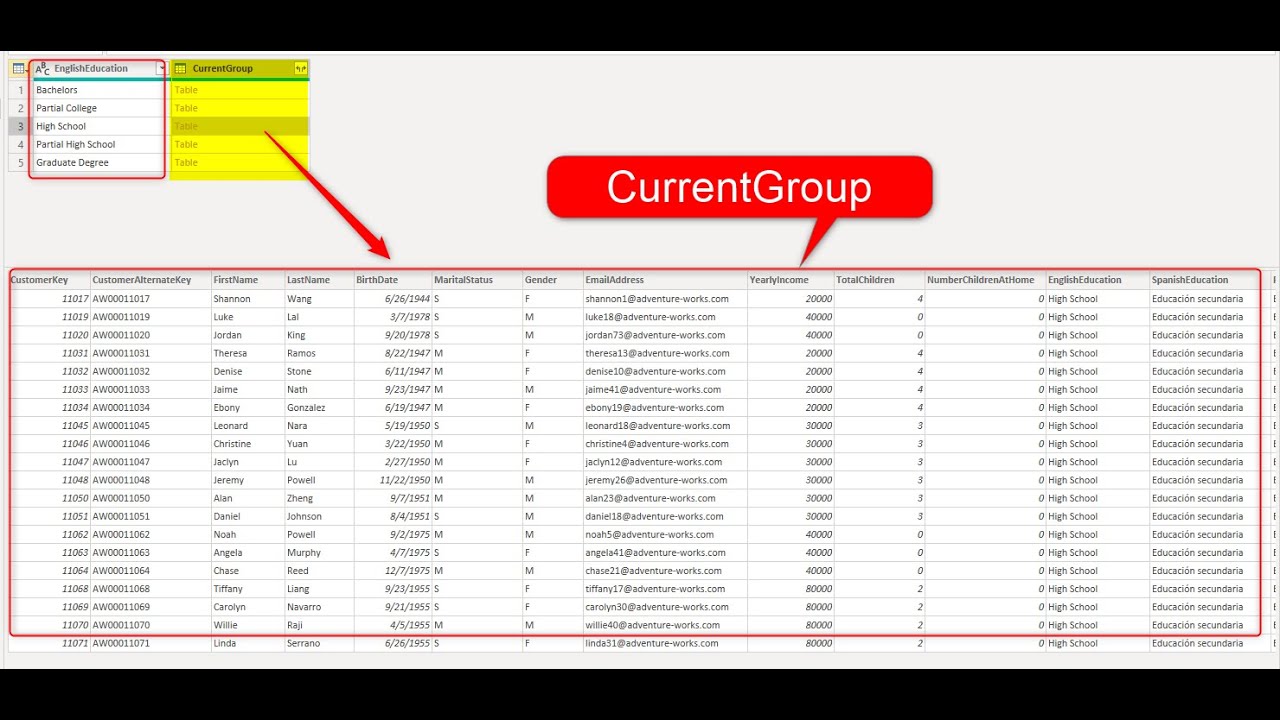1280x720 pixels.
Task: Click the YearlyIncome preview column header
Action: point(791,280)
